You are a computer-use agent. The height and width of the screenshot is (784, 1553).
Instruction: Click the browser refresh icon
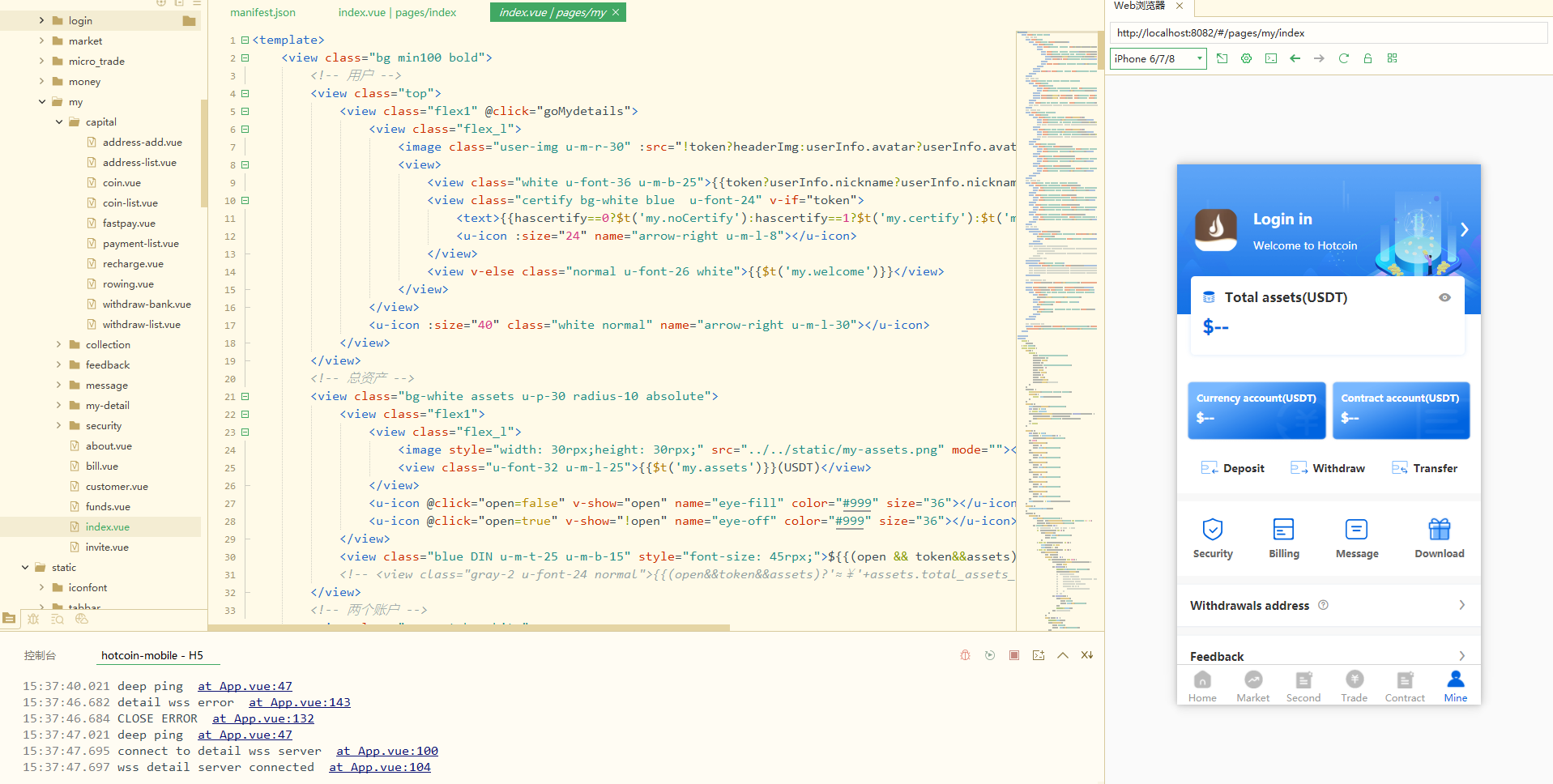[1343, 58]
